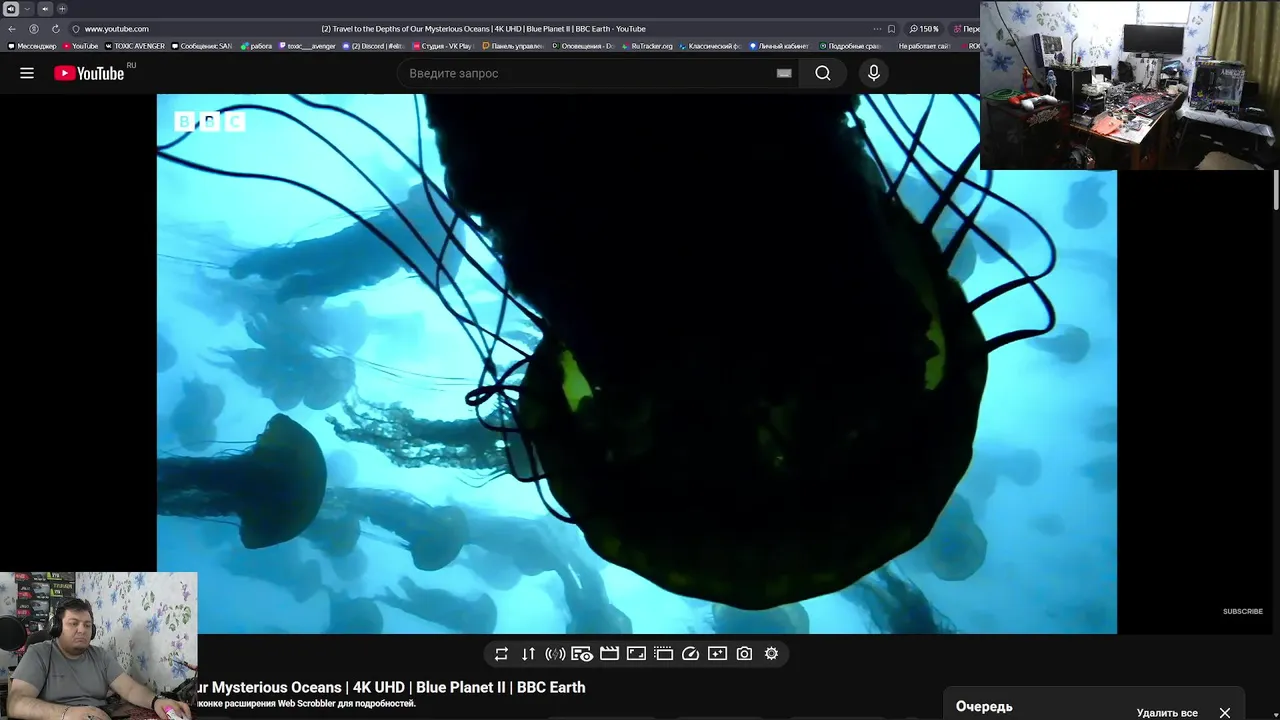Open the 'TOXIC AVENGER' bookmark
The height and width of the screenshot is (720, 1280).
135,46
